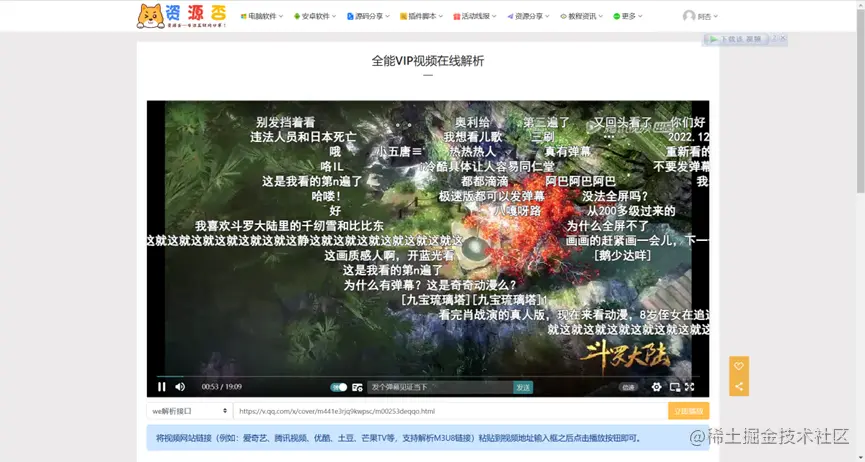Expand the 插件脚本 menu

click(421, 17)
